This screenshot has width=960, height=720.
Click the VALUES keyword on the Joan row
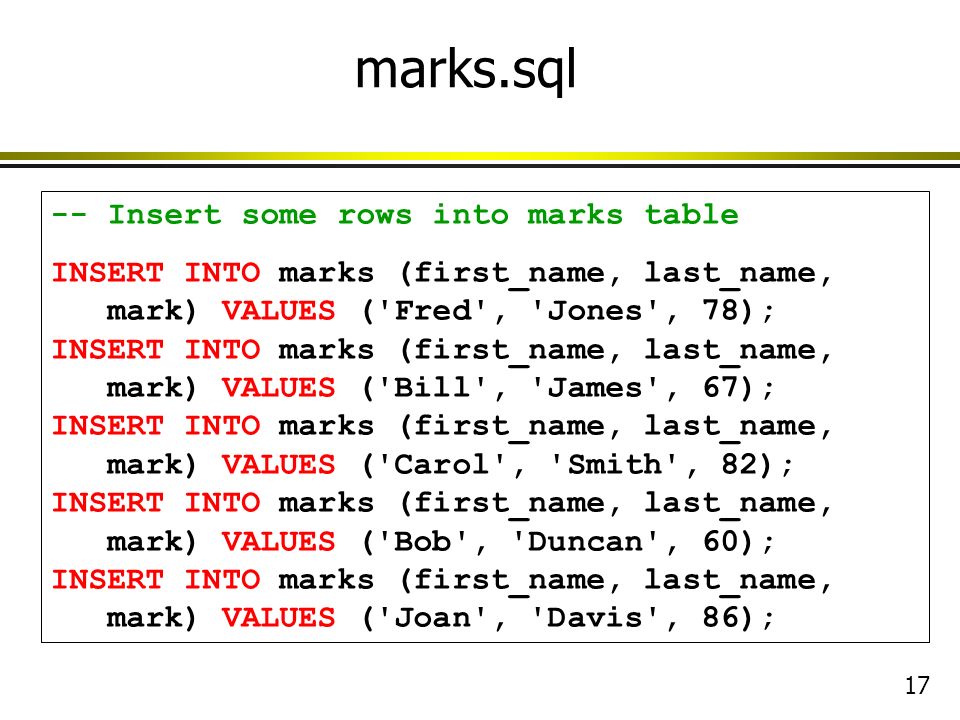pos(279,618)
